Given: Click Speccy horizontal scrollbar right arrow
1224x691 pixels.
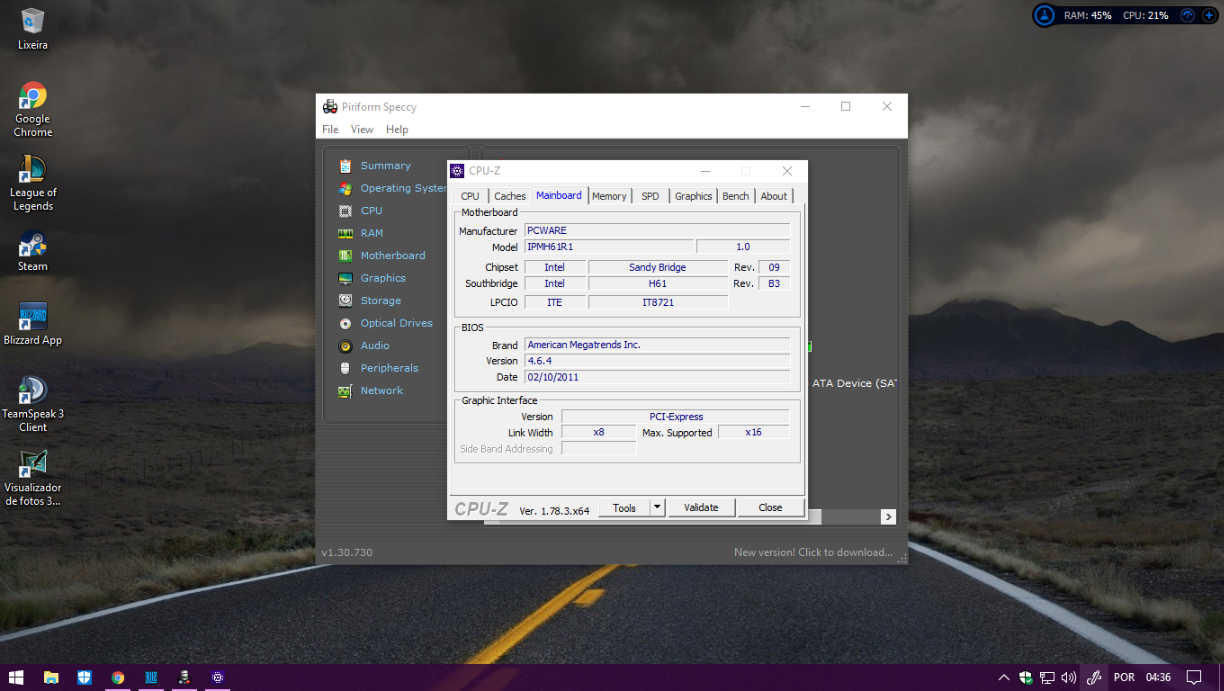Looking at the screenshot, I should click(888, 517).
